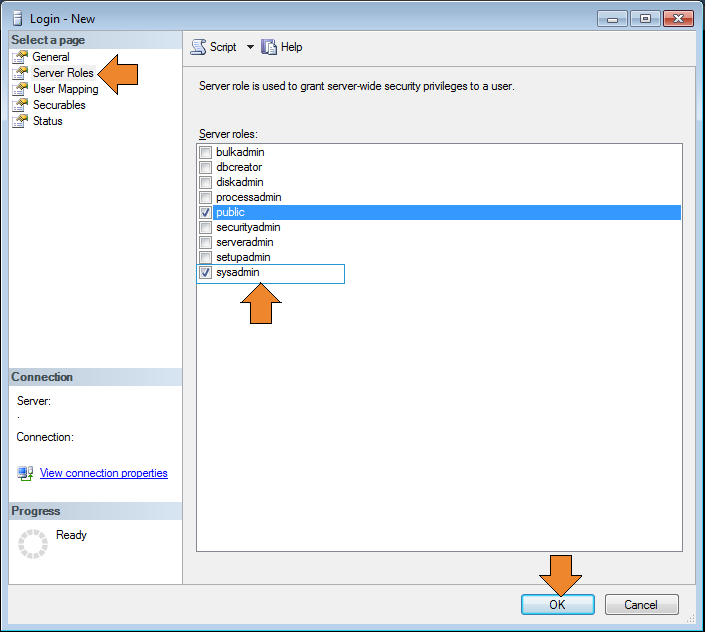Screen dimensions: 705x632
Task: Click the User Mapping page icon
Action: coord(20,89)
